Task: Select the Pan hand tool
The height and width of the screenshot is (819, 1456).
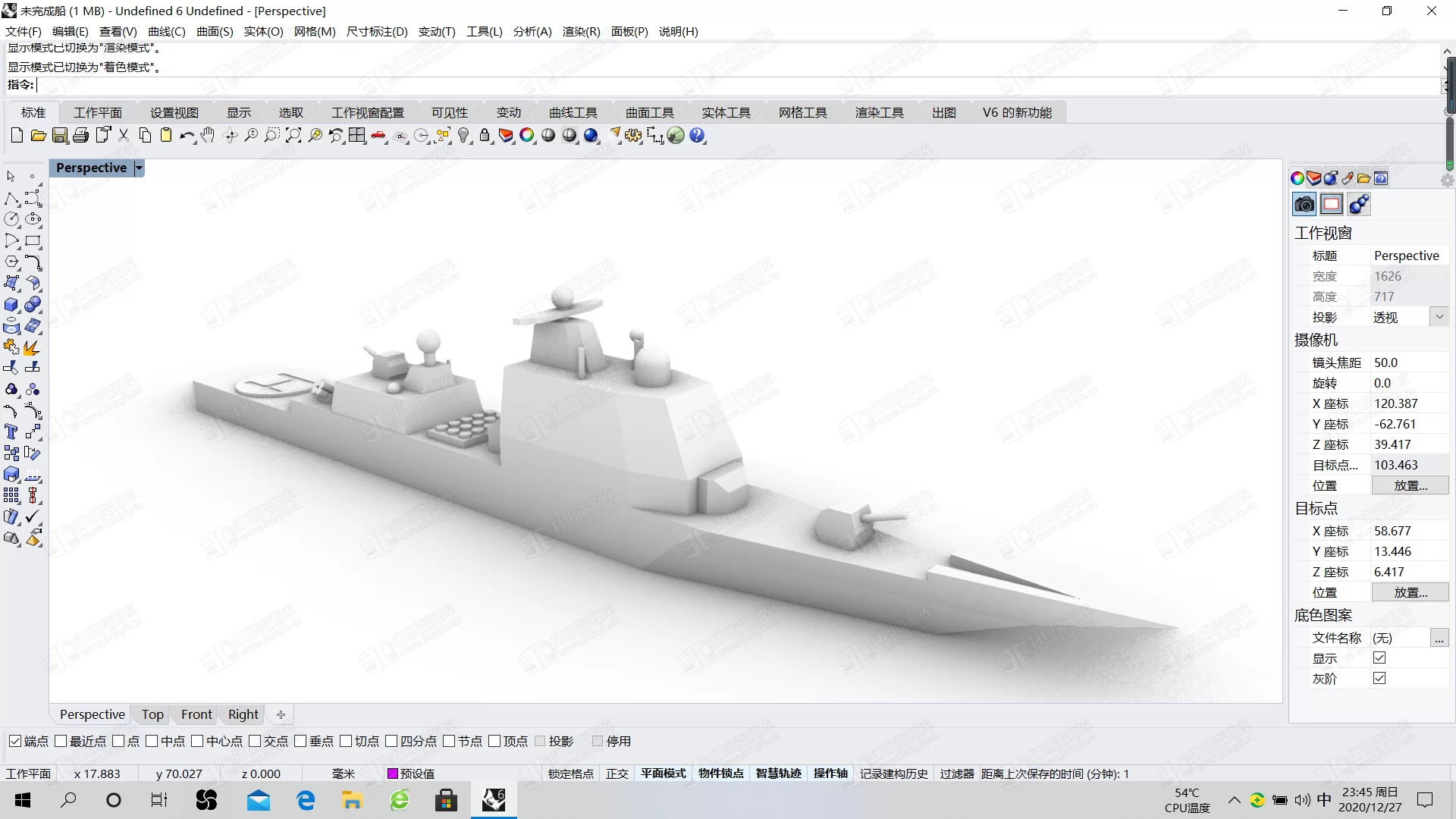Action: tap(208, 136)
